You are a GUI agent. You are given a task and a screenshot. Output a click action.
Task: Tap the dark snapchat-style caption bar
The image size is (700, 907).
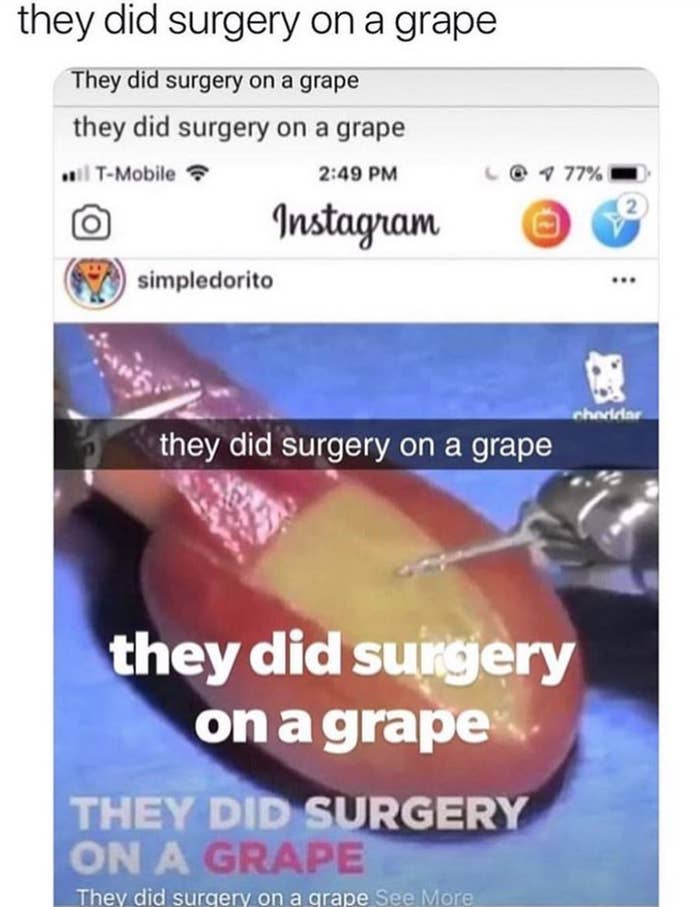tap(356, 445)
